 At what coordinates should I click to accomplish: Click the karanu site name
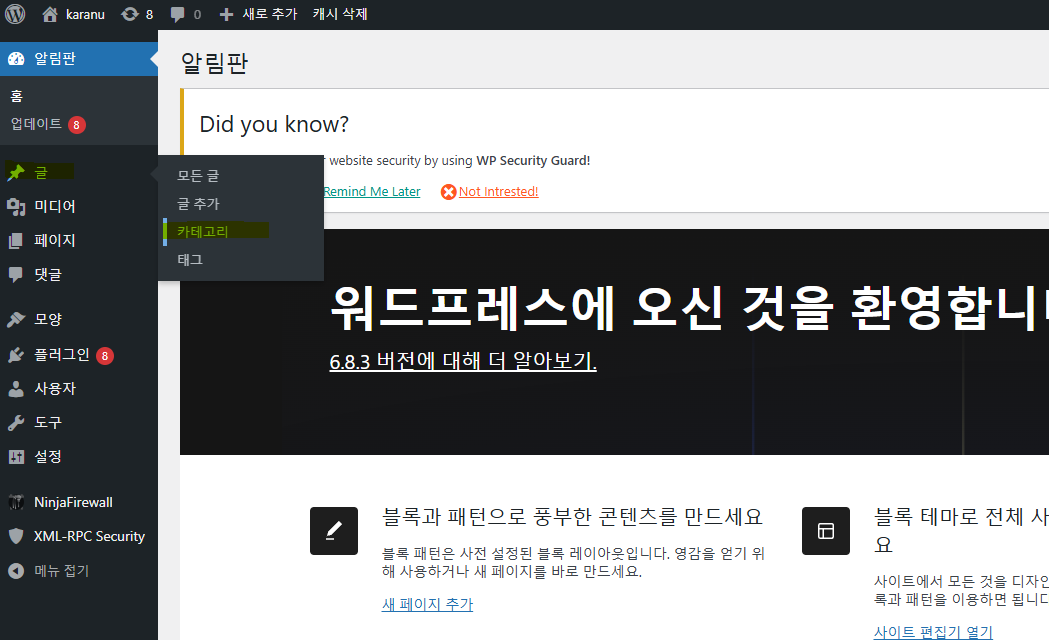[x=85, y=14]
